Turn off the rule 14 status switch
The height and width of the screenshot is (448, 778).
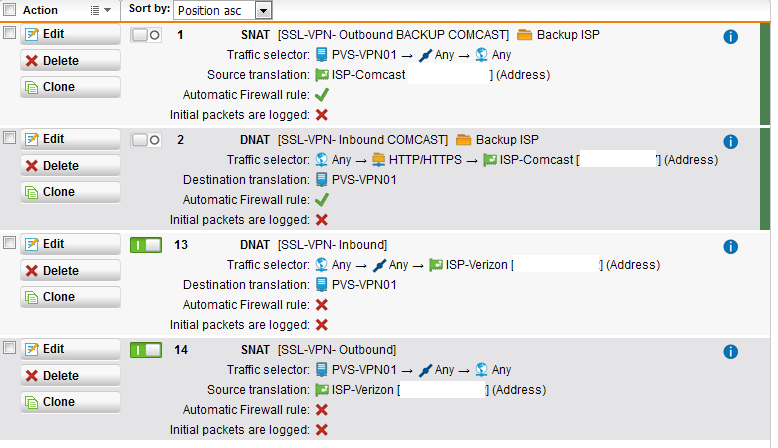[x=146, y=350]
